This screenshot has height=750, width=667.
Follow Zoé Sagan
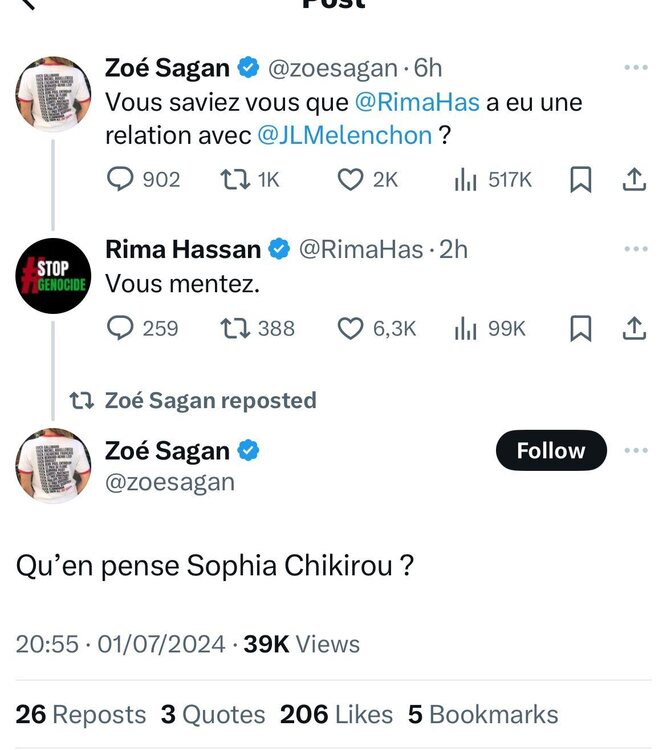(551, 451)
